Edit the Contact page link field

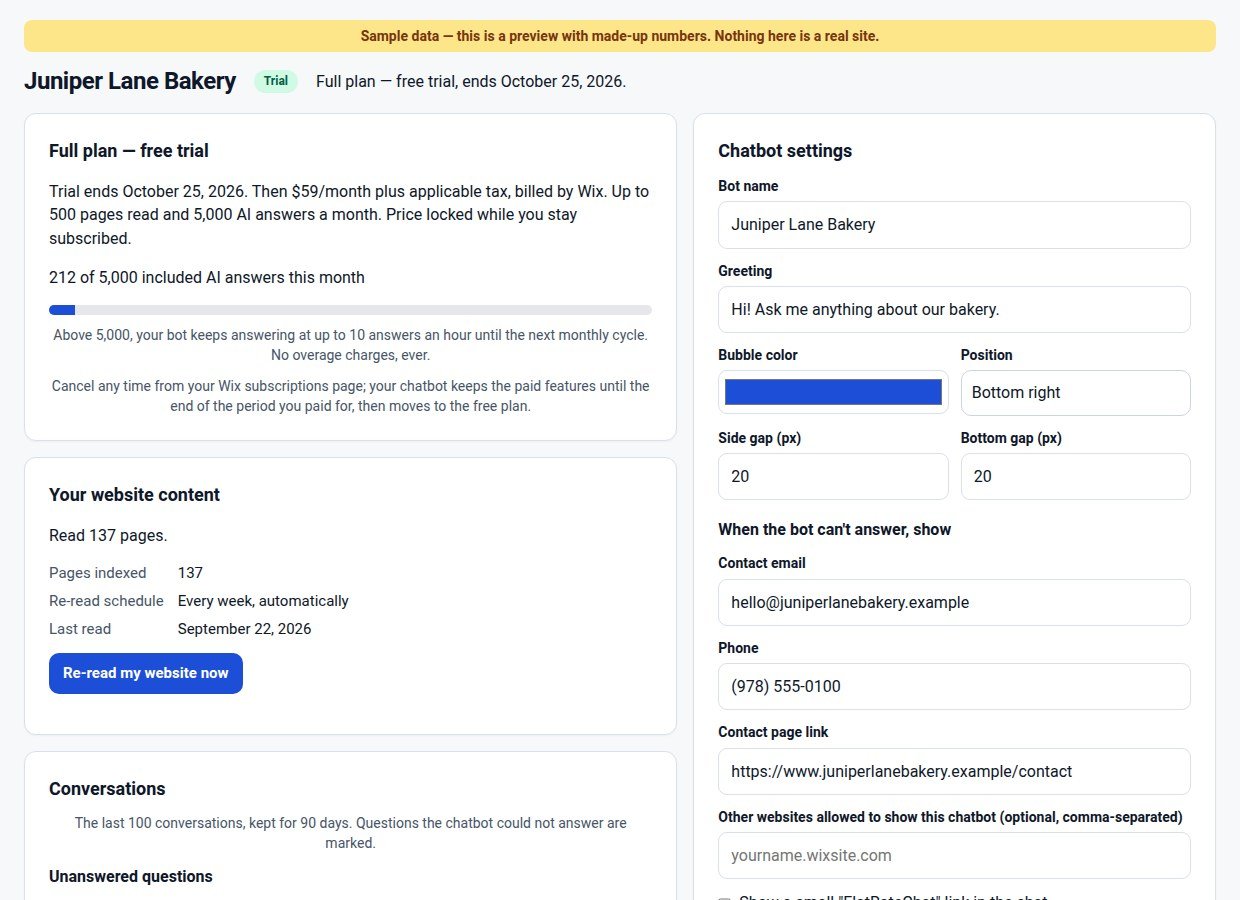(954, 772)
